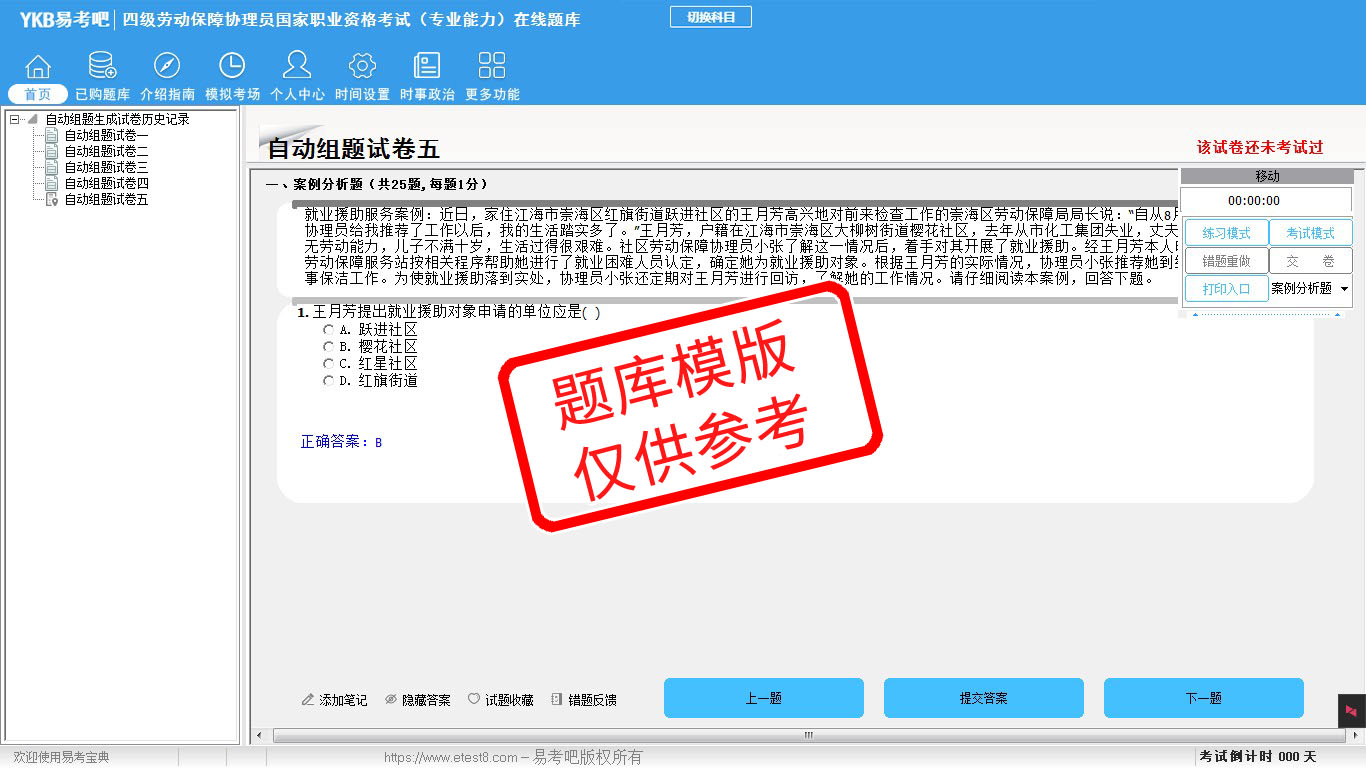Open 已购题库 database icon
1366x768 pixels.
(x=102, y=67)
